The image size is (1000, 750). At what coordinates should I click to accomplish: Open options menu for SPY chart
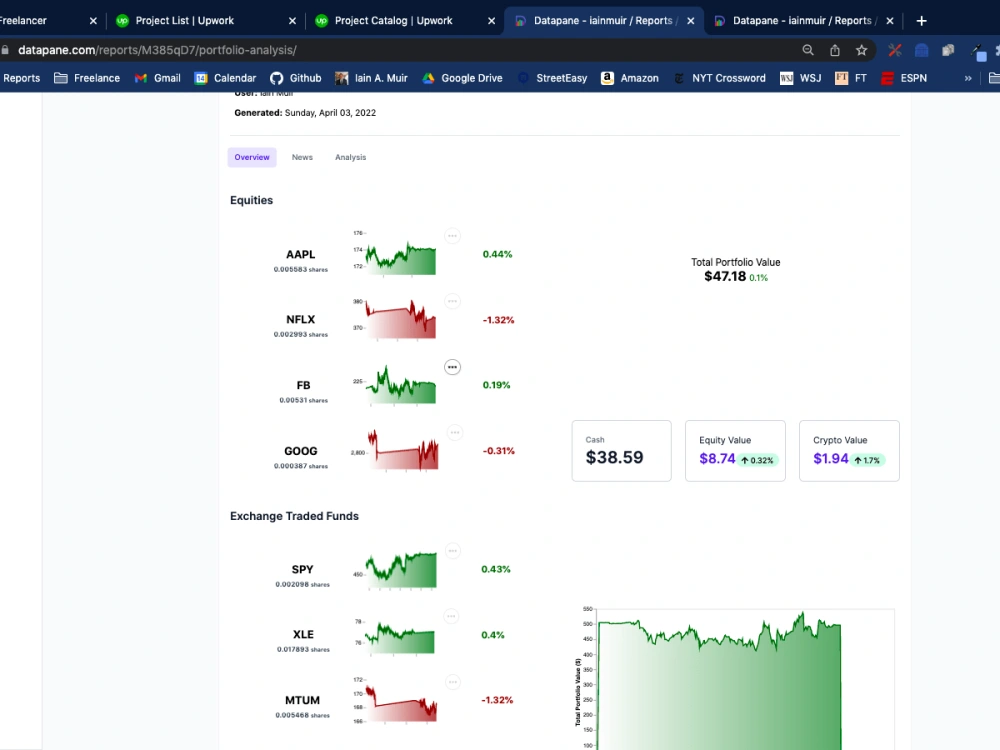(453, 551)
